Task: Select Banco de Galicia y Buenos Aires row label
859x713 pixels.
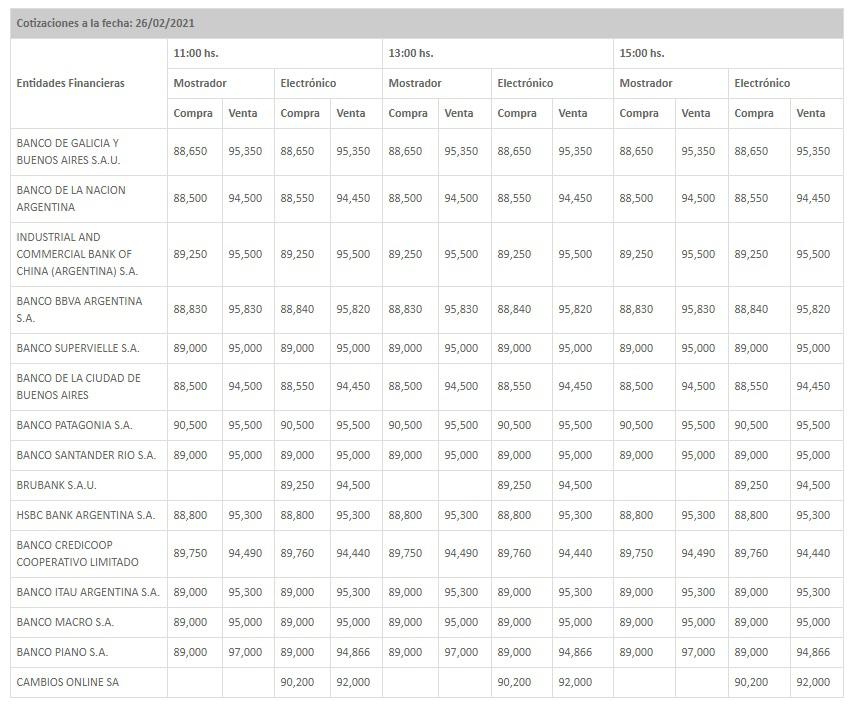Action: [68, 152]
